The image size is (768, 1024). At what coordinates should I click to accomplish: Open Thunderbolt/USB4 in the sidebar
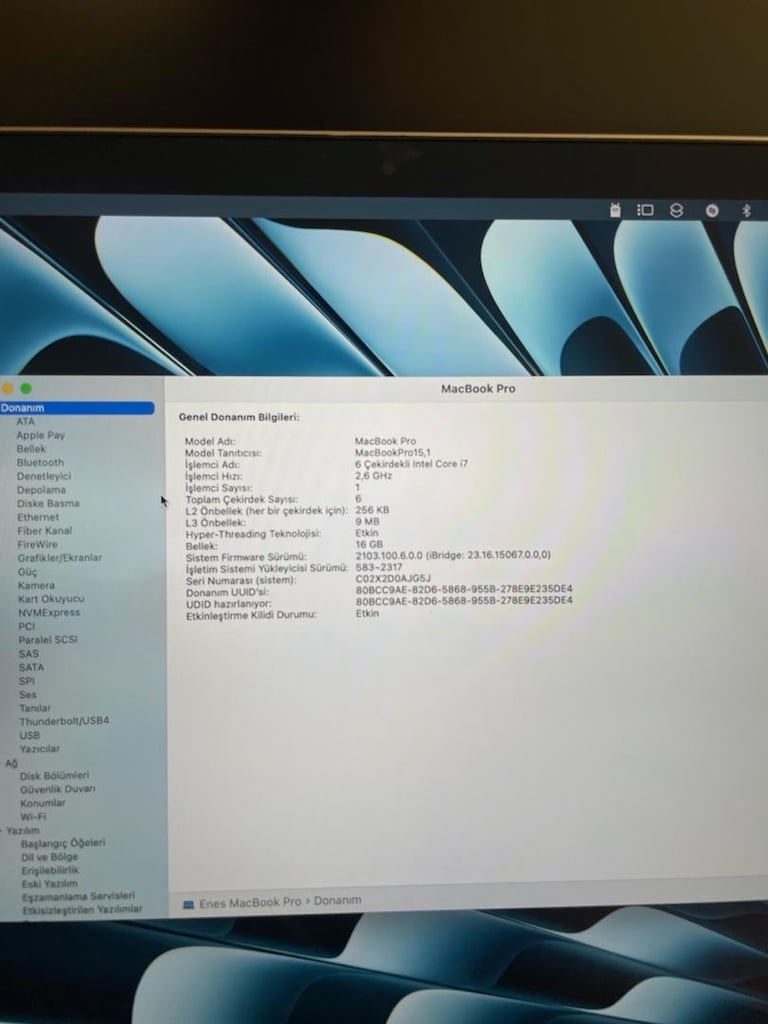coord(64,721)
